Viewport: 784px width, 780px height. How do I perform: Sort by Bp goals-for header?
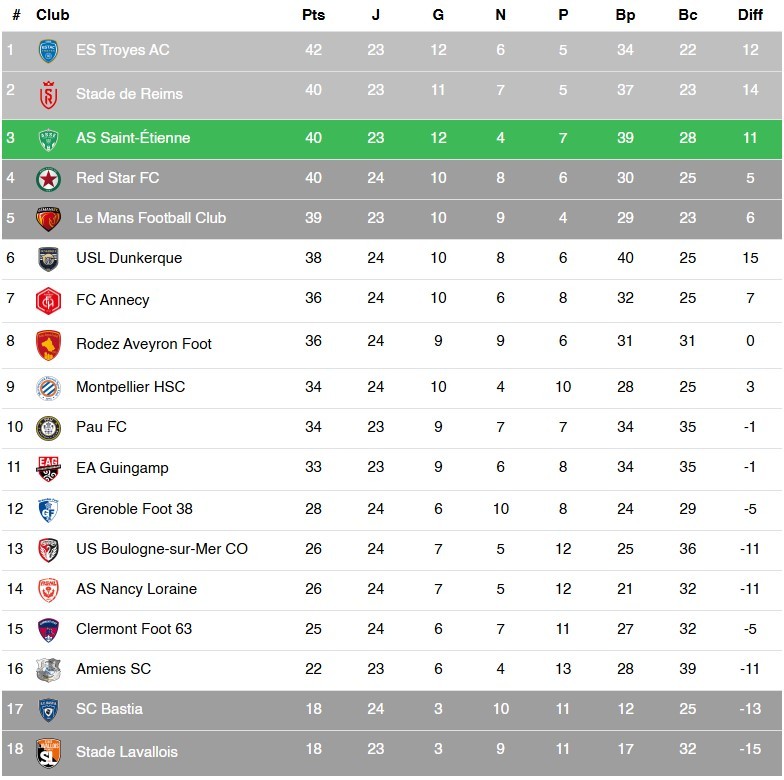point(625,16)
